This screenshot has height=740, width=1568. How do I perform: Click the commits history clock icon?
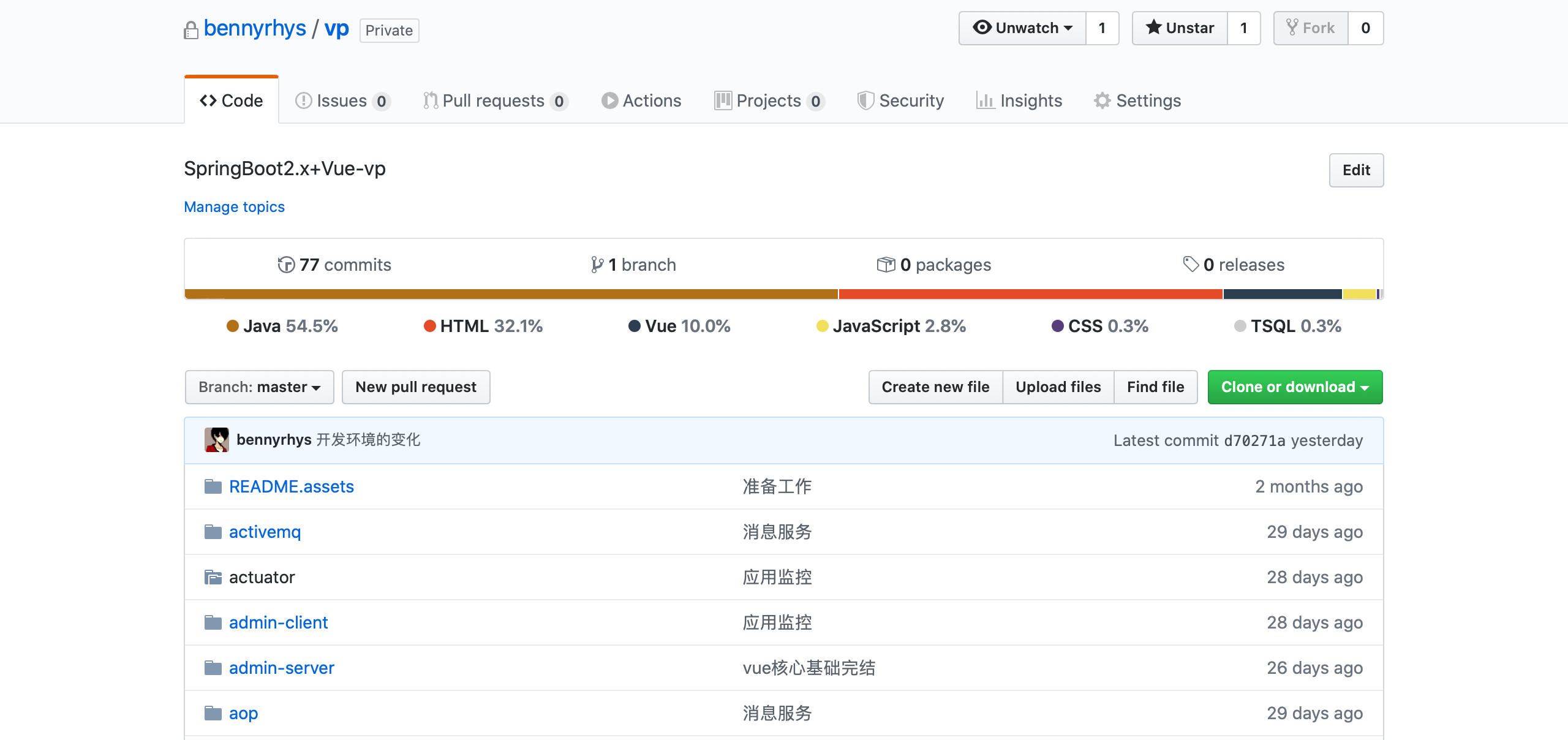click(286, 265)
